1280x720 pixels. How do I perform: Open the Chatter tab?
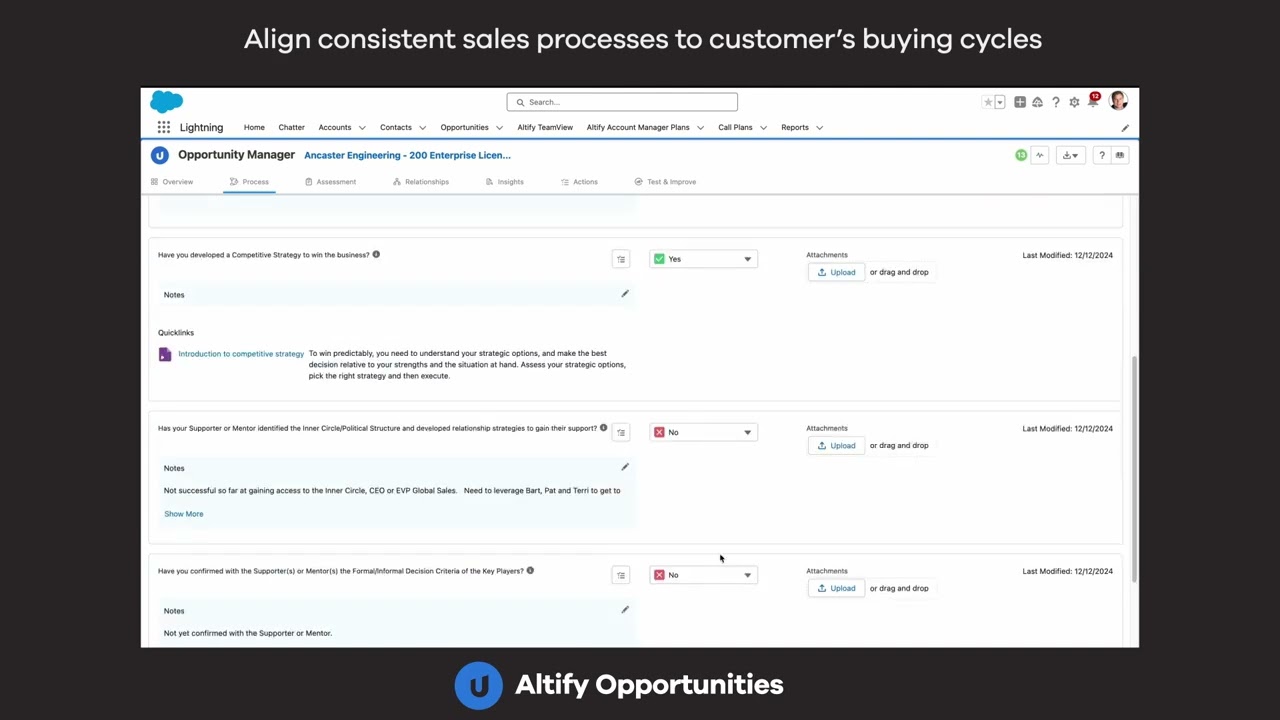pyautogui.click(x=291, y=127)
